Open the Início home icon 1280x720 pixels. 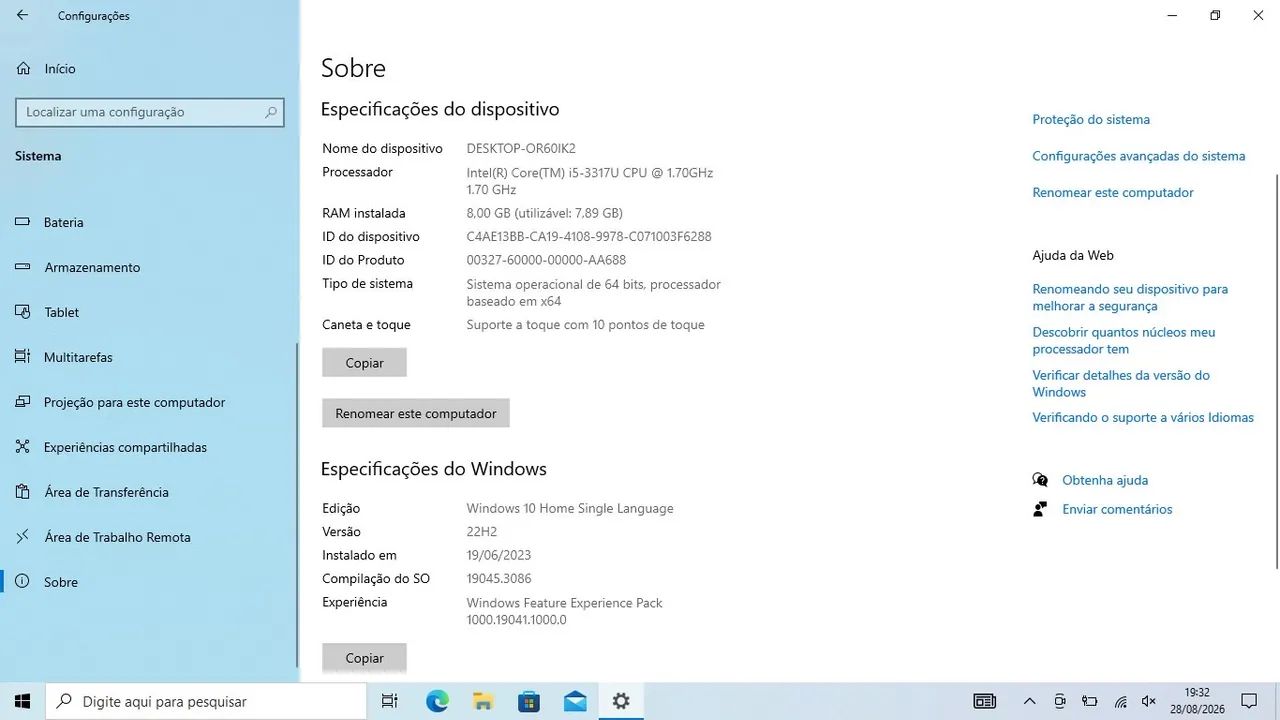click(x=23, y=69)
